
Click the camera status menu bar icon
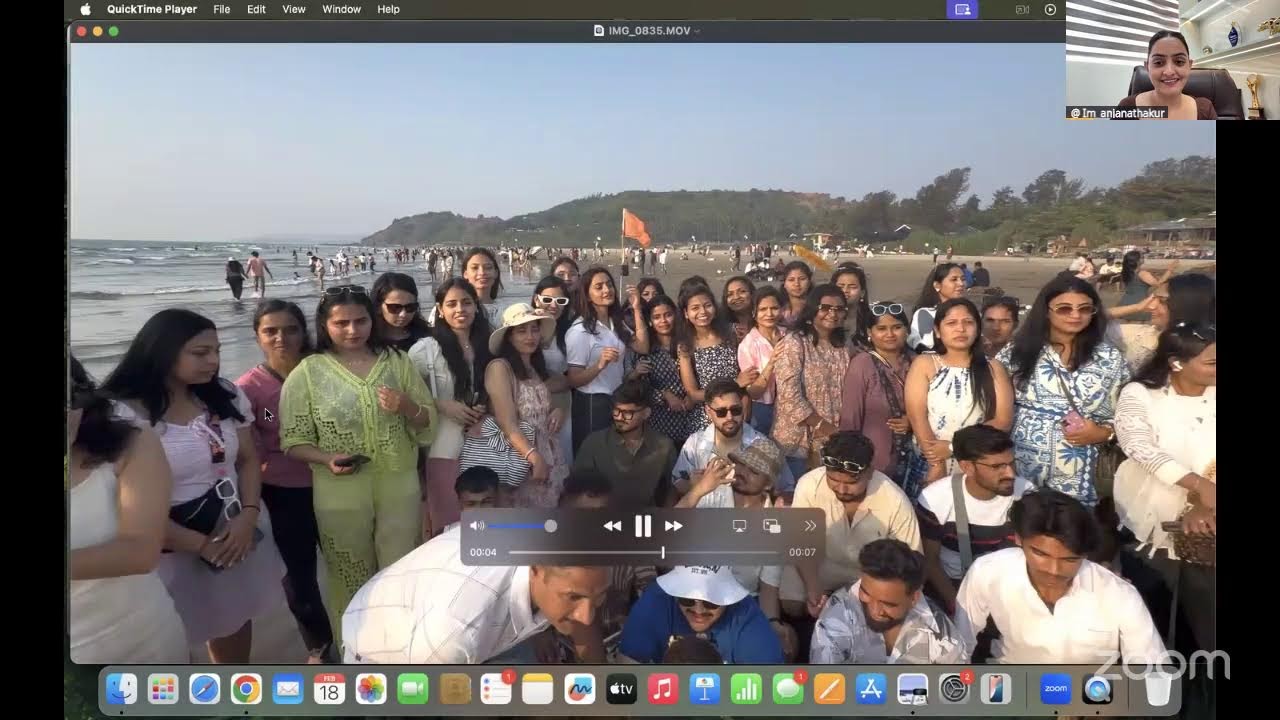(x=1022, y=9)
